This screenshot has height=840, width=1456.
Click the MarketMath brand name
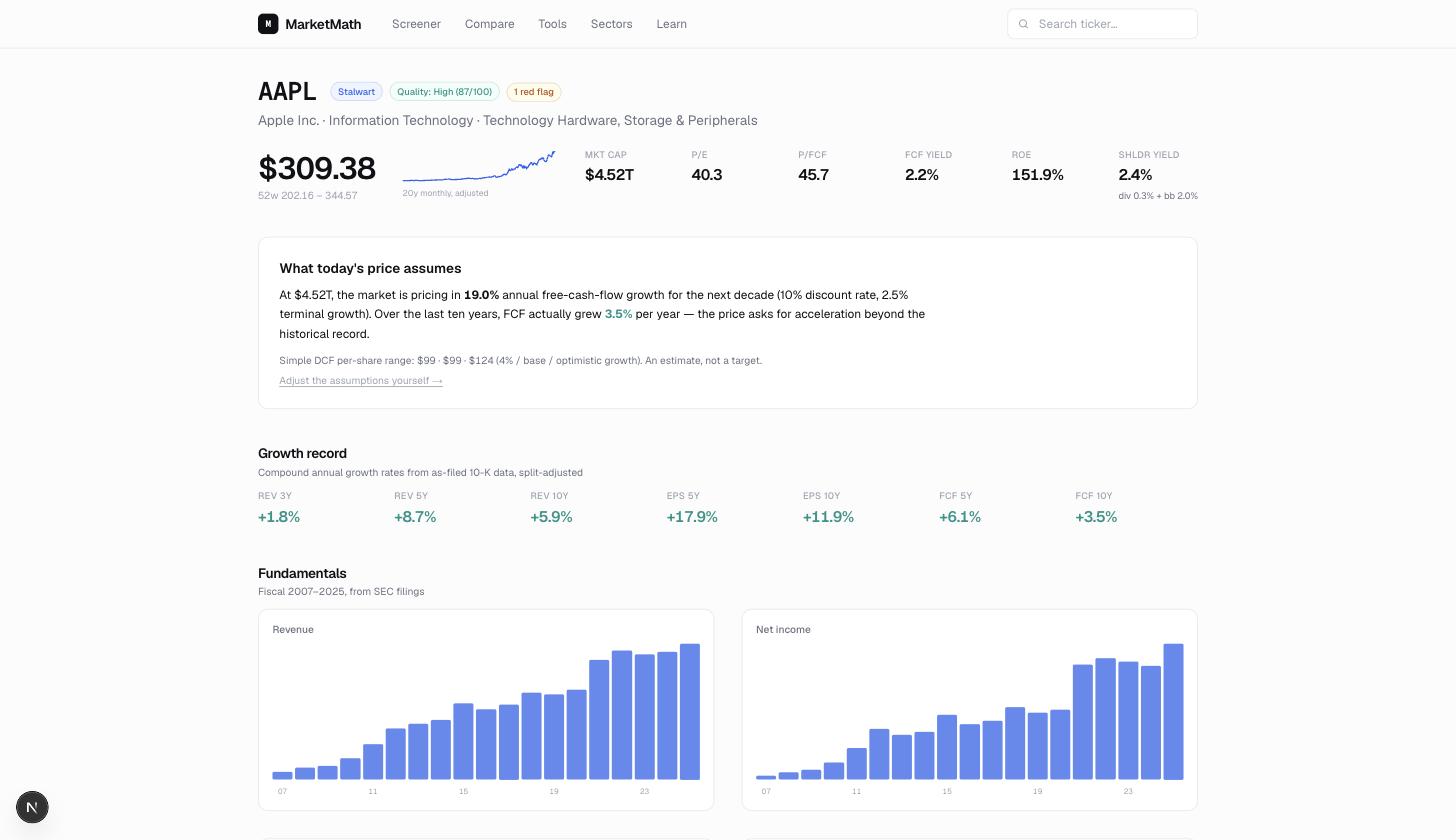(323, 24)
